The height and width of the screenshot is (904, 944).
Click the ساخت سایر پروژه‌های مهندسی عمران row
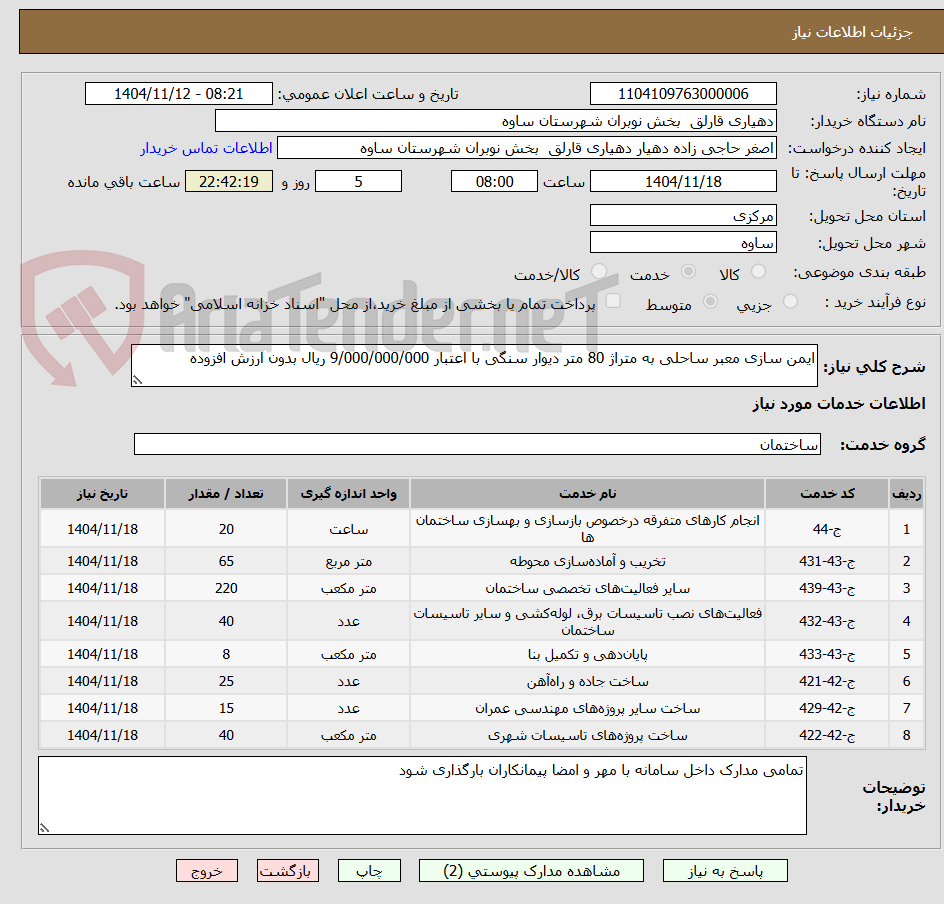pyautogui.click(x=482, y=708)
